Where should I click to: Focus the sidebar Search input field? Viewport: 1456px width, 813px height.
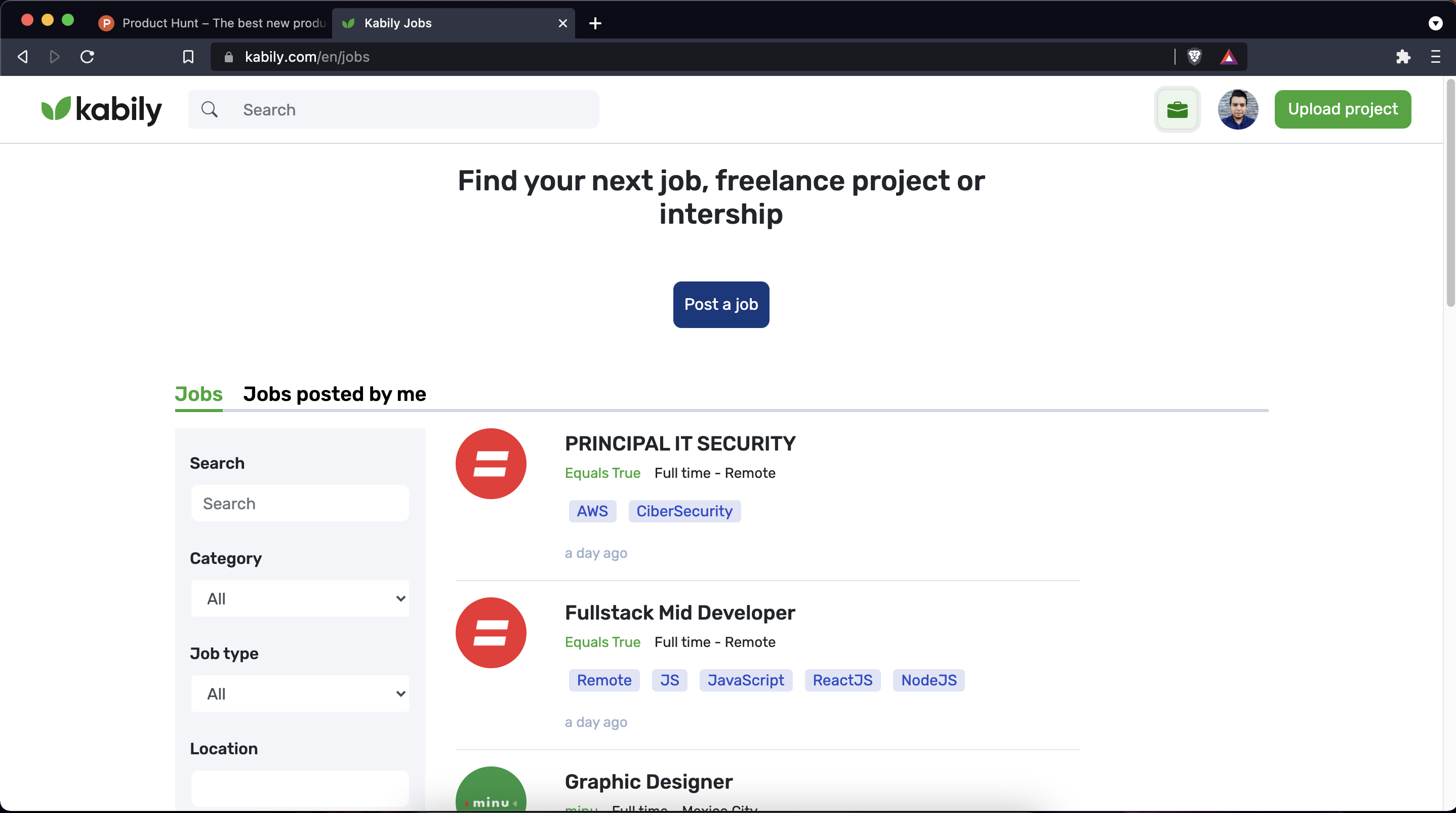click(x=300, y=503)
